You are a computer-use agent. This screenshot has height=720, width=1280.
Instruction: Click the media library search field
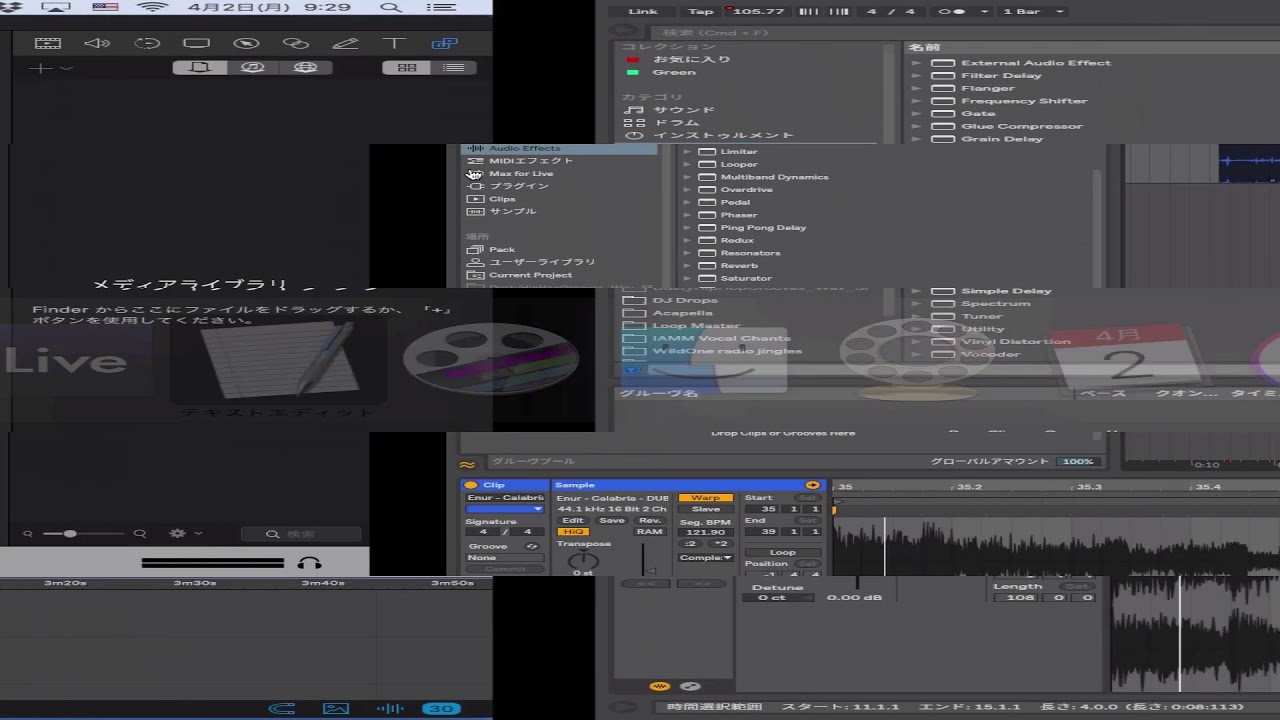click(300, 534)
